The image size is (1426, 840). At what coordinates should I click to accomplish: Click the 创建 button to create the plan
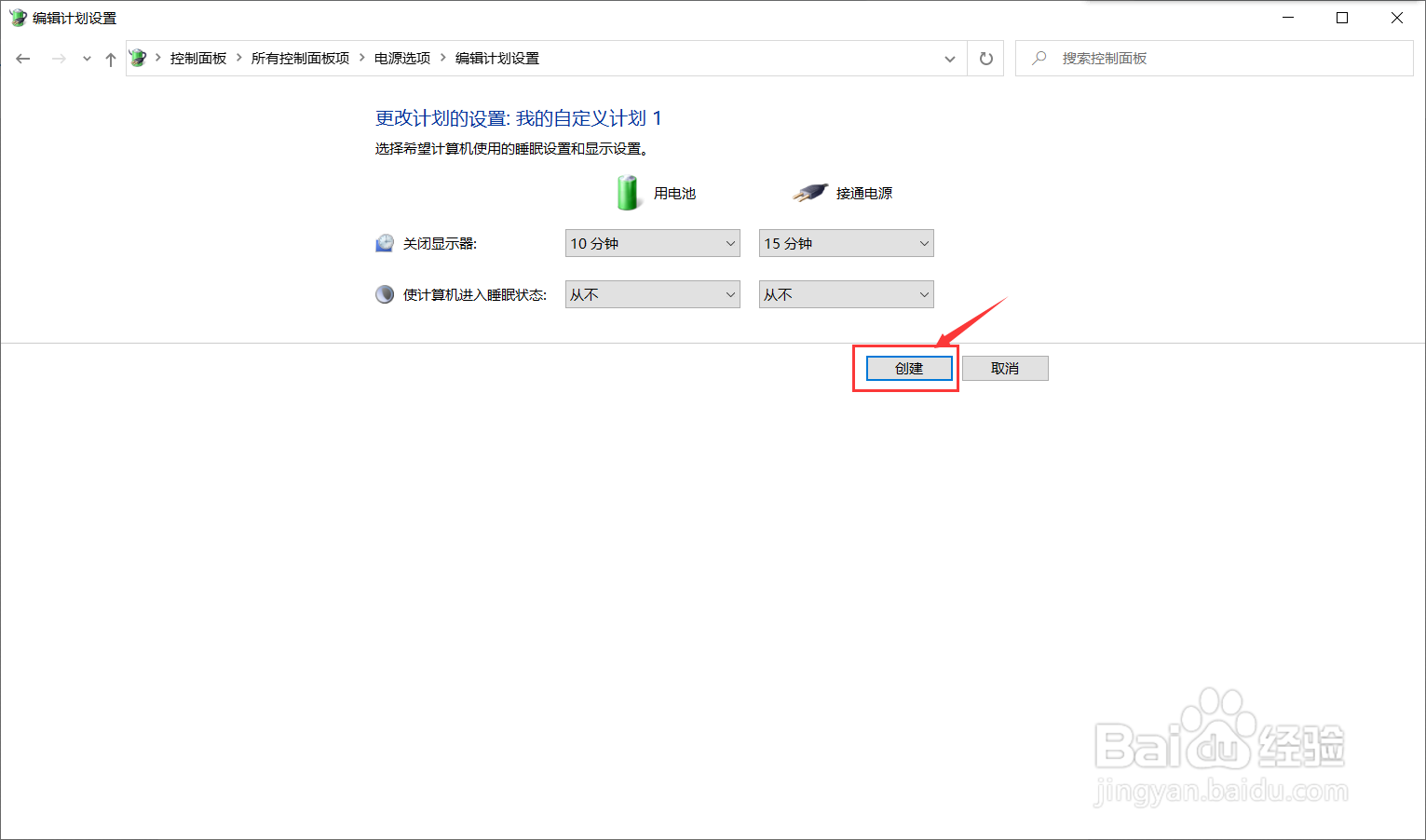pos(907,368)
